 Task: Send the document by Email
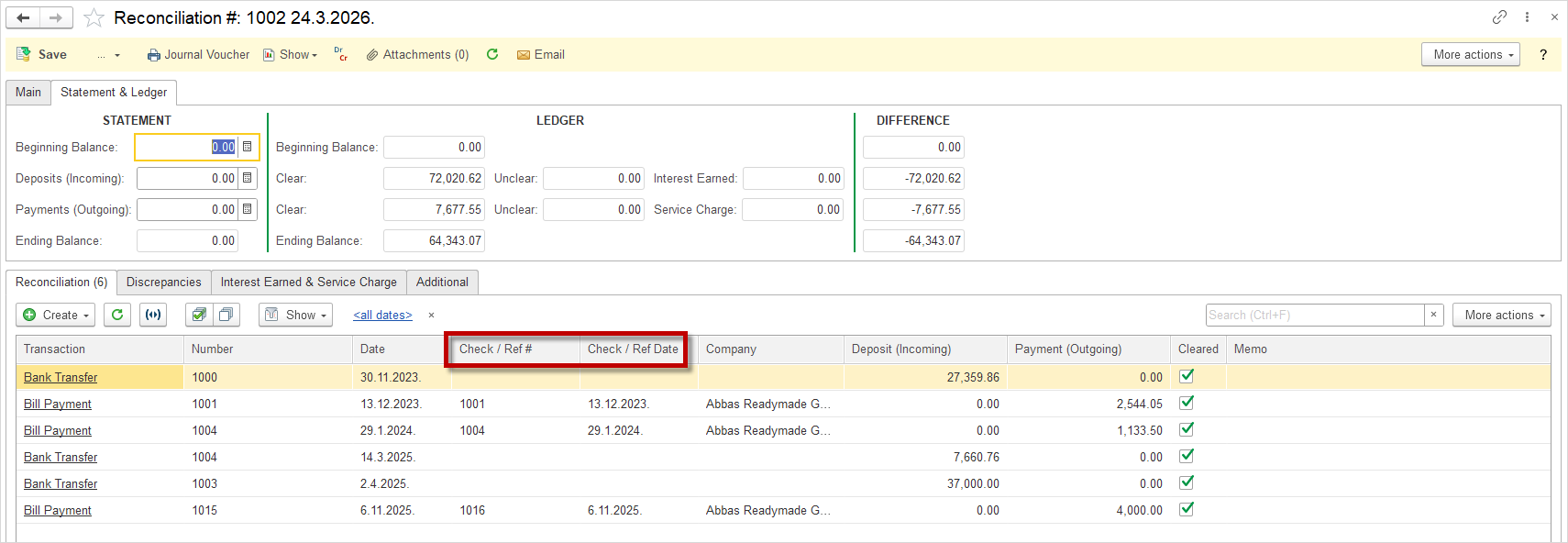[x=541, y=54]
